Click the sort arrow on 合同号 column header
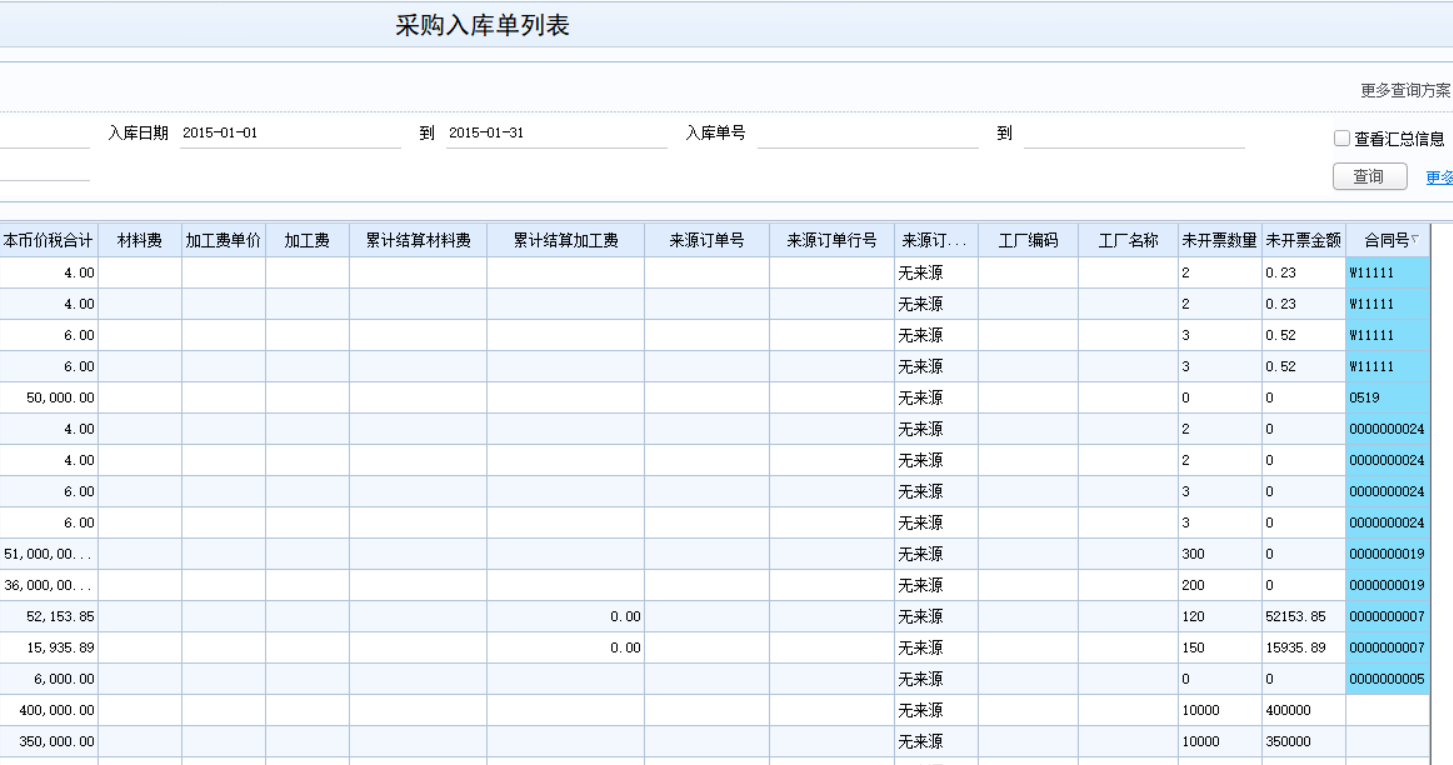 [x=1415, y=239]
